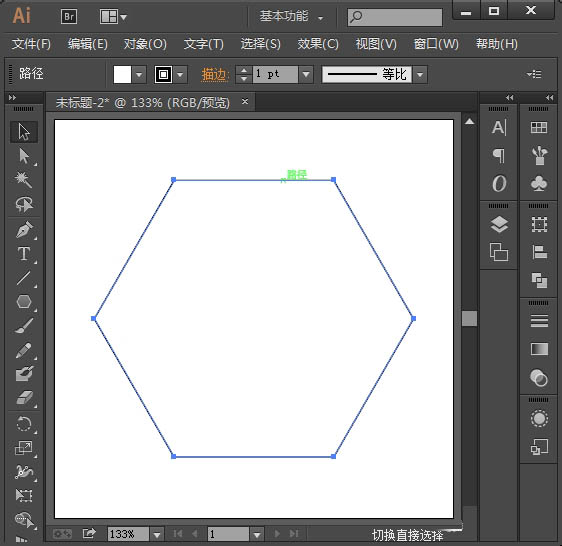Screen dimensions: 562x546
Task: Open the Pathfinder panel icon
Action: pyautogui.click(x=539, y=280)
